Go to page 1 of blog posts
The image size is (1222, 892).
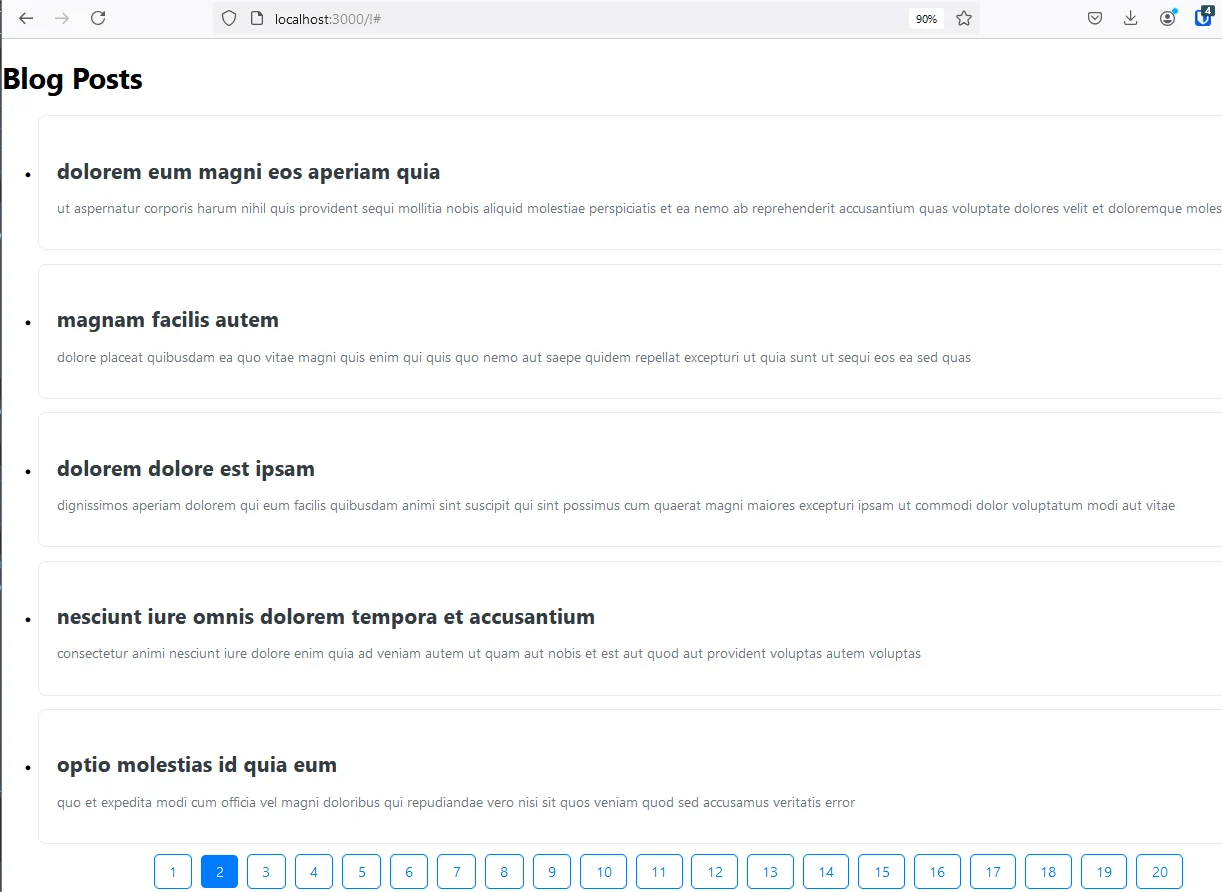[172, 871]
